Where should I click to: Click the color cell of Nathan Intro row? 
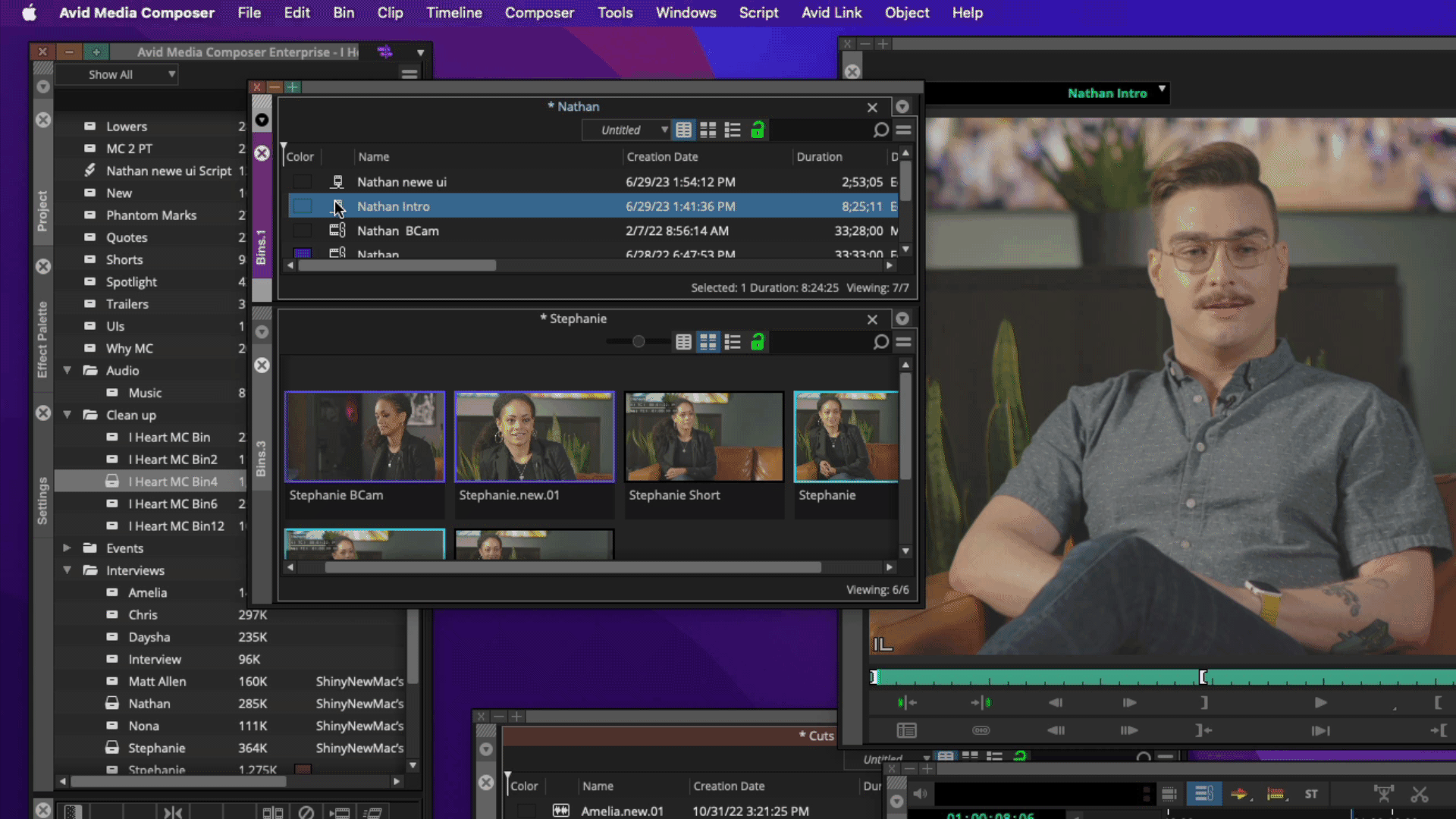pos(303,206)
